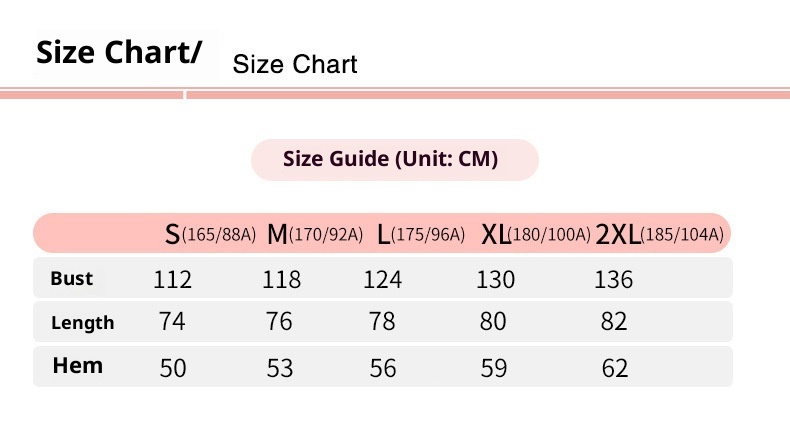Click hem value 50 for size S

[x=173, y=368]
